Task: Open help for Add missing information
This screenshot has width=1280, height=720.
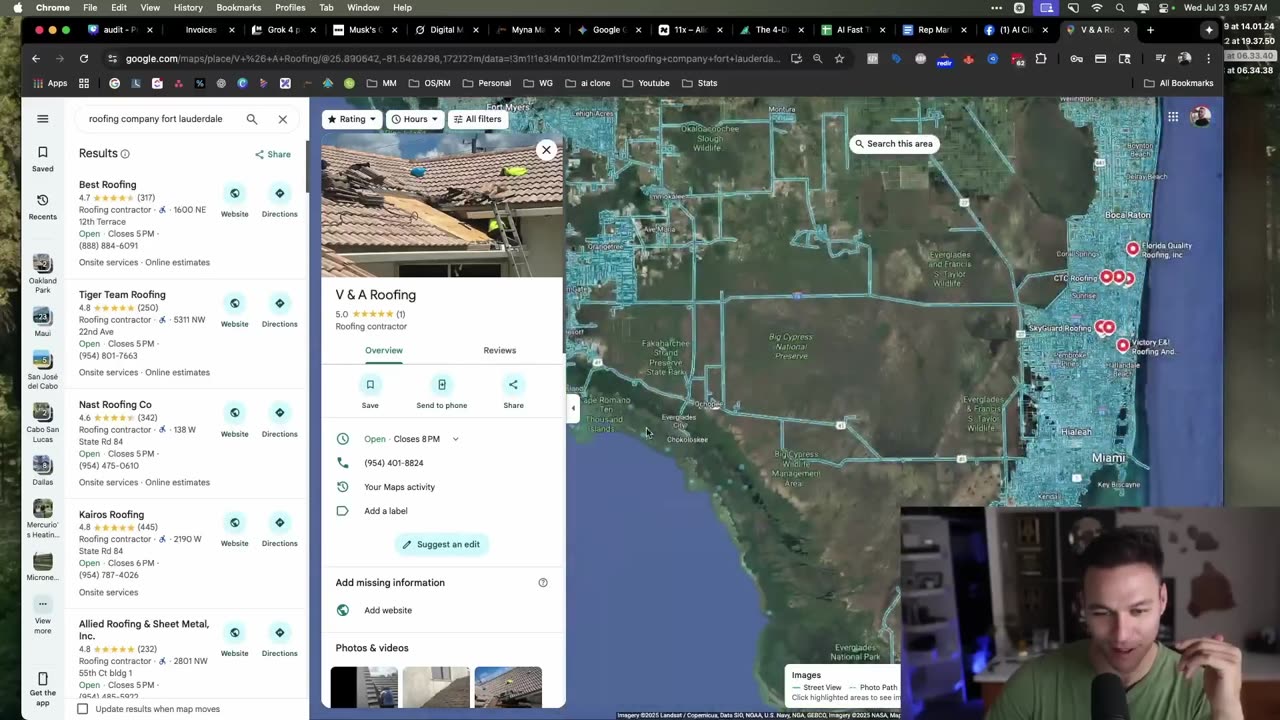Action: tap(543, 583)
